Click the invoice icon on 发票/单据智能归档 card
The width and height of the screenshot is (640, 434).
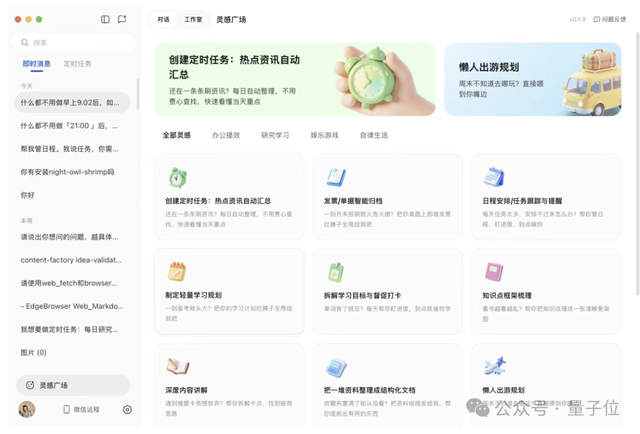pyautogui.click(x=336, y=178)
